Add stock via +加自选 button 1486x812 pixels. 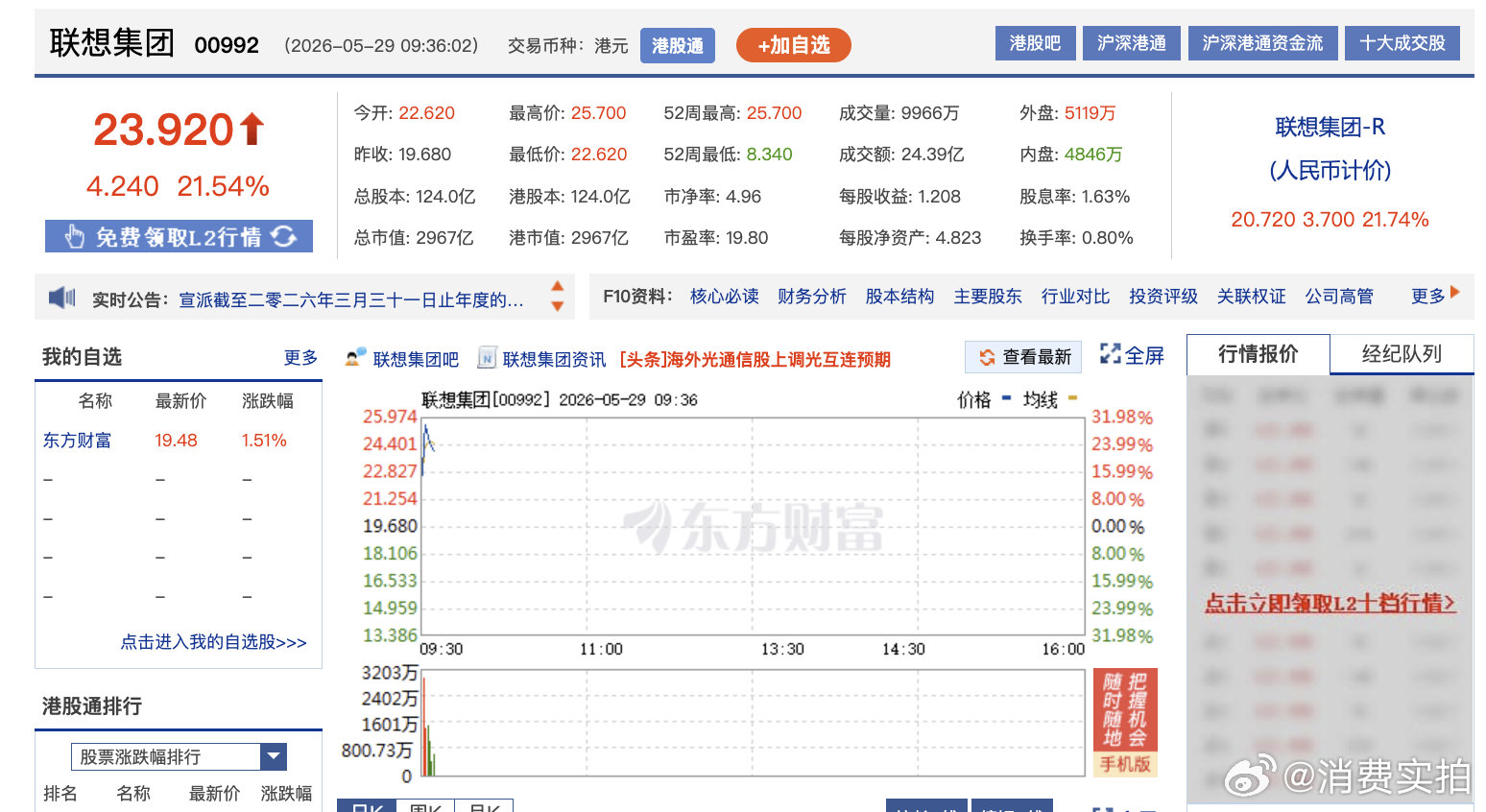pyautogui.click(x=794, y=45)
